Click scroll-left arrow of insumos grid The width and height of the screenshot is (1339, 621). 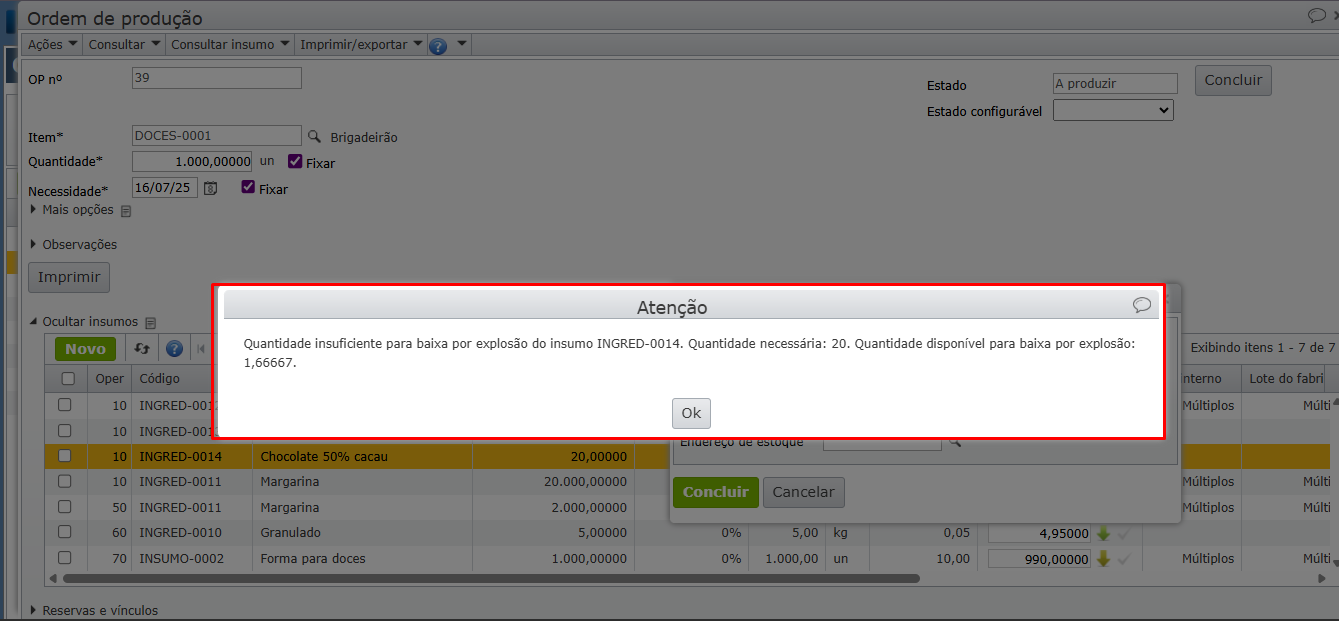click(54, 578)
